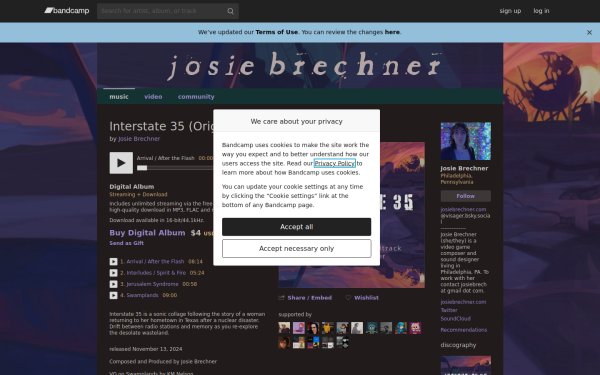
Task: Open the first supporter avatar
Action: coord(284,328)
